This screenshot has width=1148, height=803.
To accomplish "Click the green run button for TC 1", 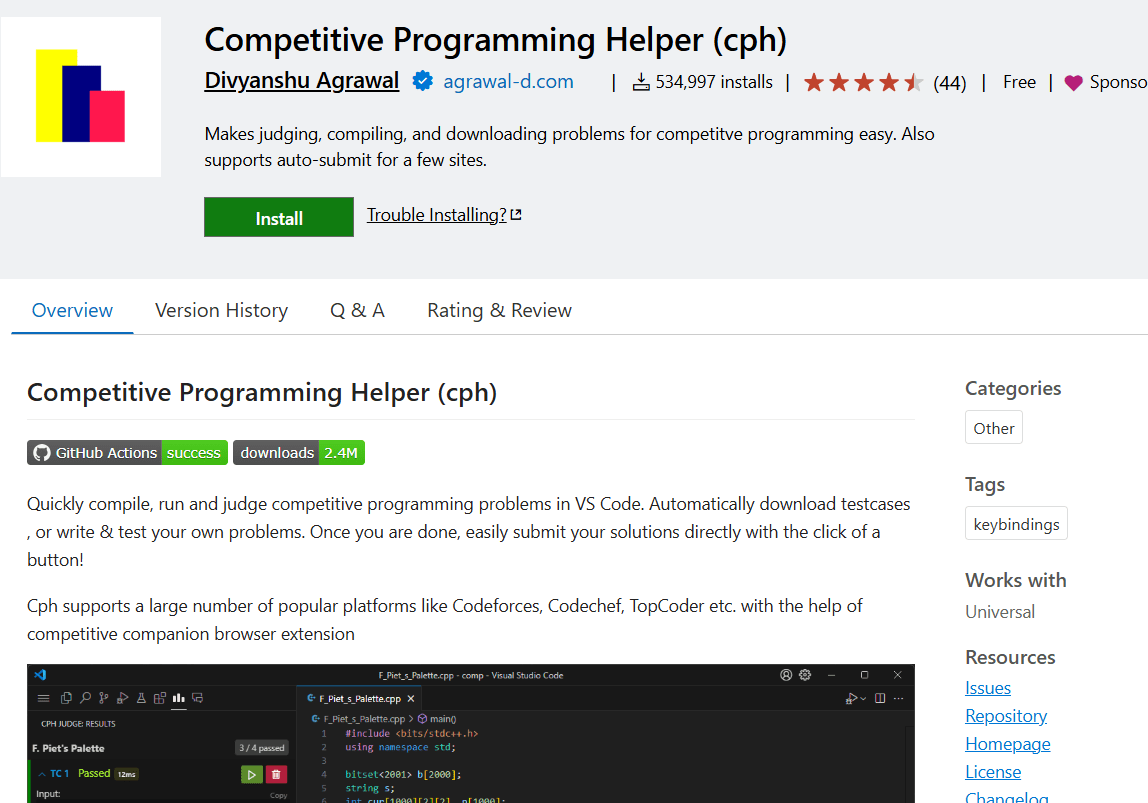I will [x=251, y=774].
